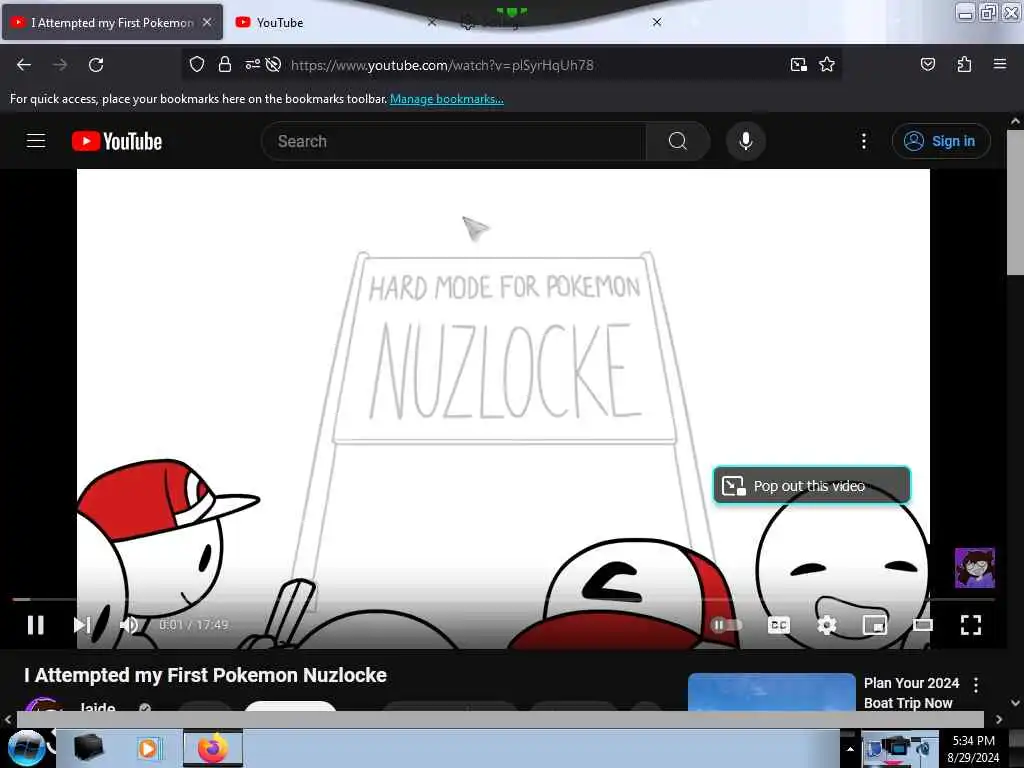Image resolution: width=1024 pixels, height=768 pixels.
Task: Click the Sign in button
Action: (941, 141)
